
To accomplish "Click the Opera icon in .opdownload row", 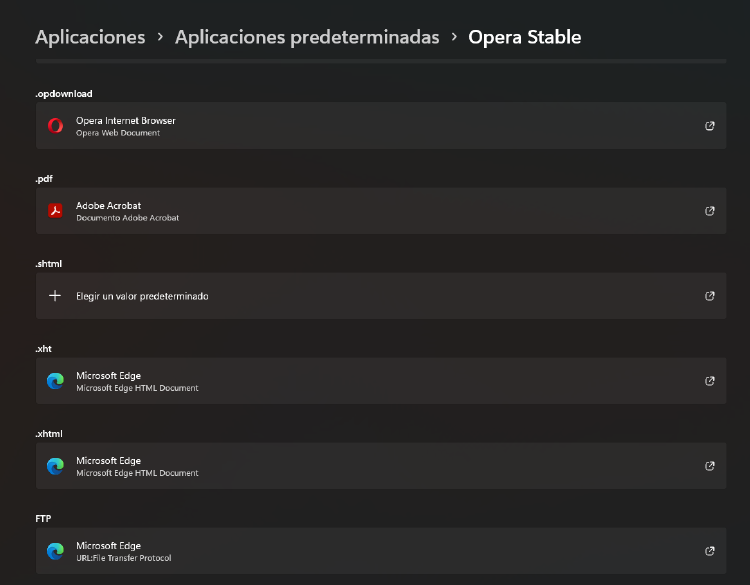I will pos(55,126).
